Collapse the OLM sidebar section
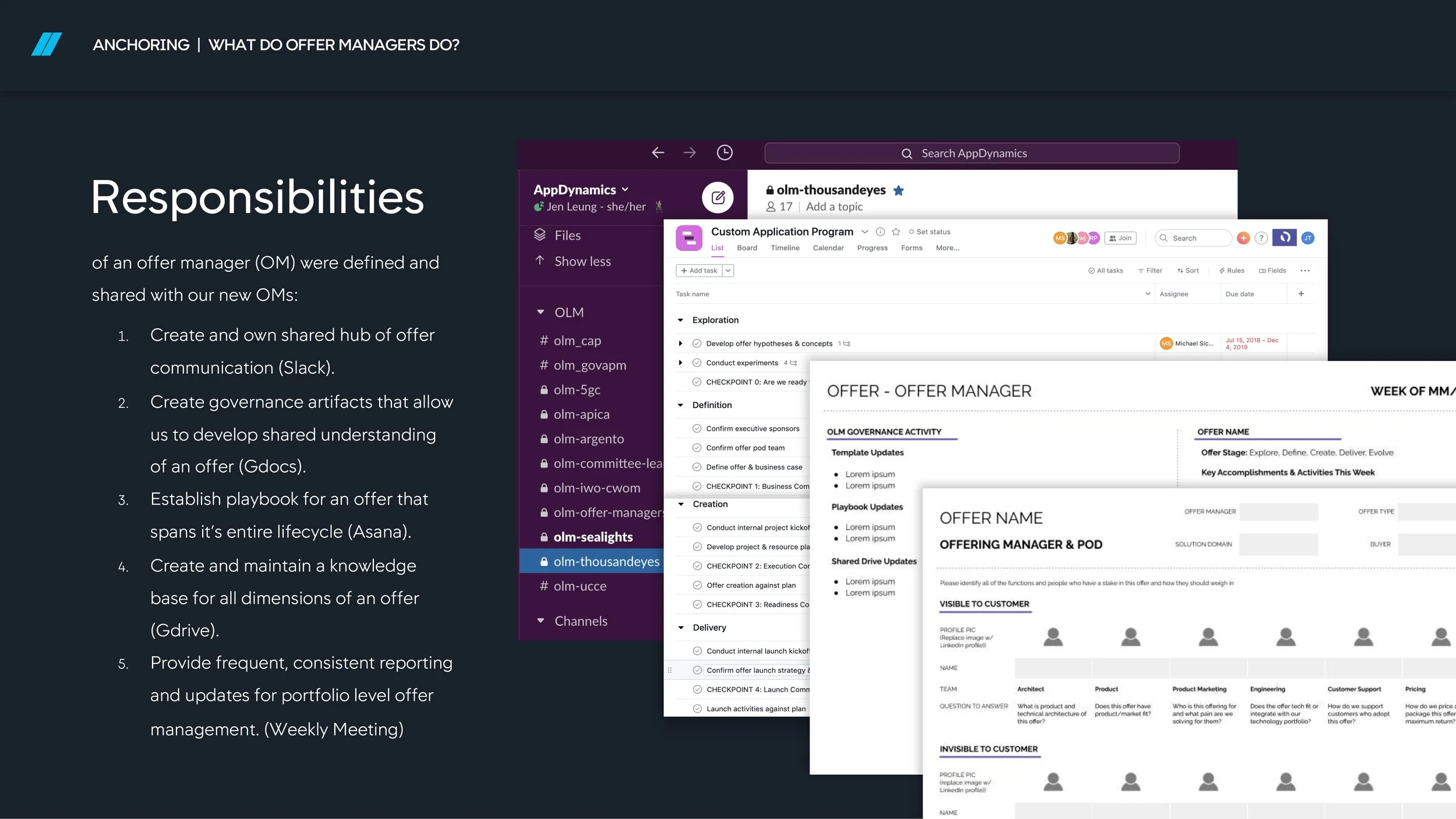This screenshot has width=1456, height=819. [540, 313]
